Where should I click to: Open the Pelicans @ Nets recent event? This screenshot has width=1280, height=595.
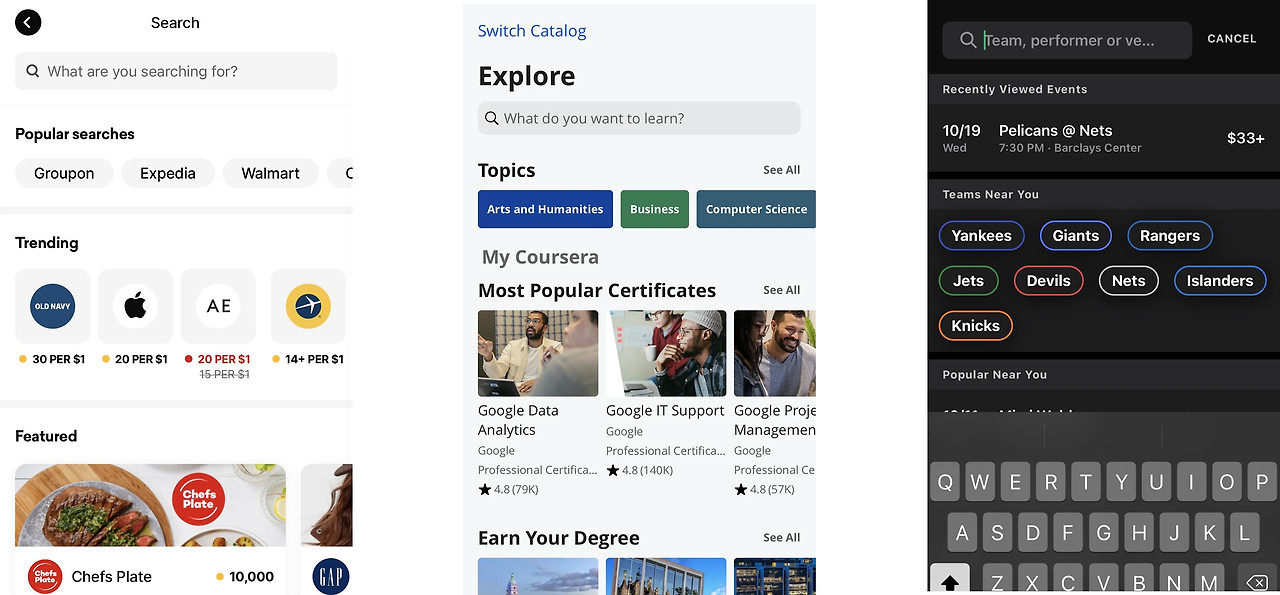(1104, 138)
